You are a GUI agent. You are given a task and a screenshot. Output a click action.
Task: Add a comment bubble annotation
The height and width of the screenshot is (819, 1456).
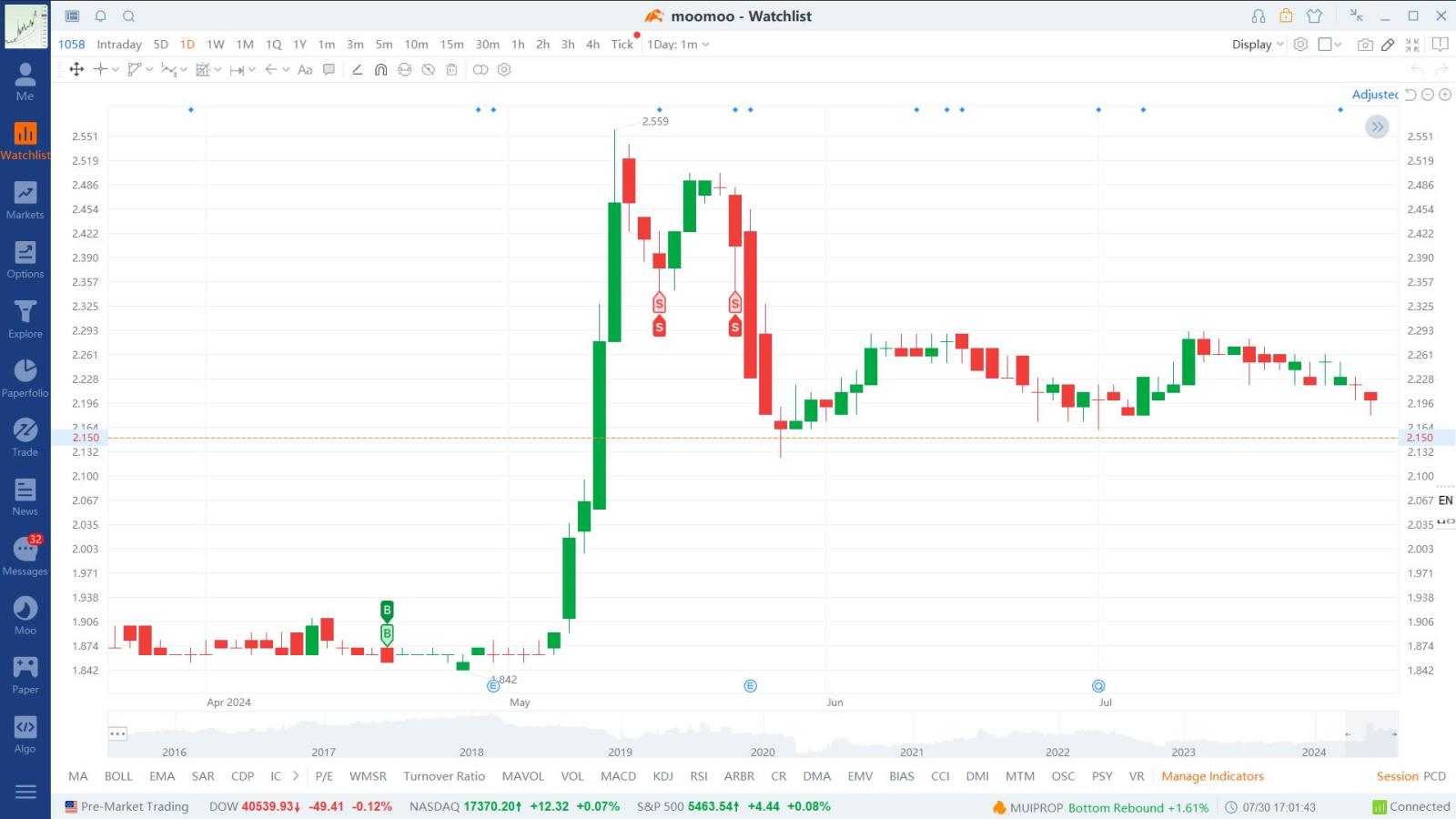coord(329,69)
